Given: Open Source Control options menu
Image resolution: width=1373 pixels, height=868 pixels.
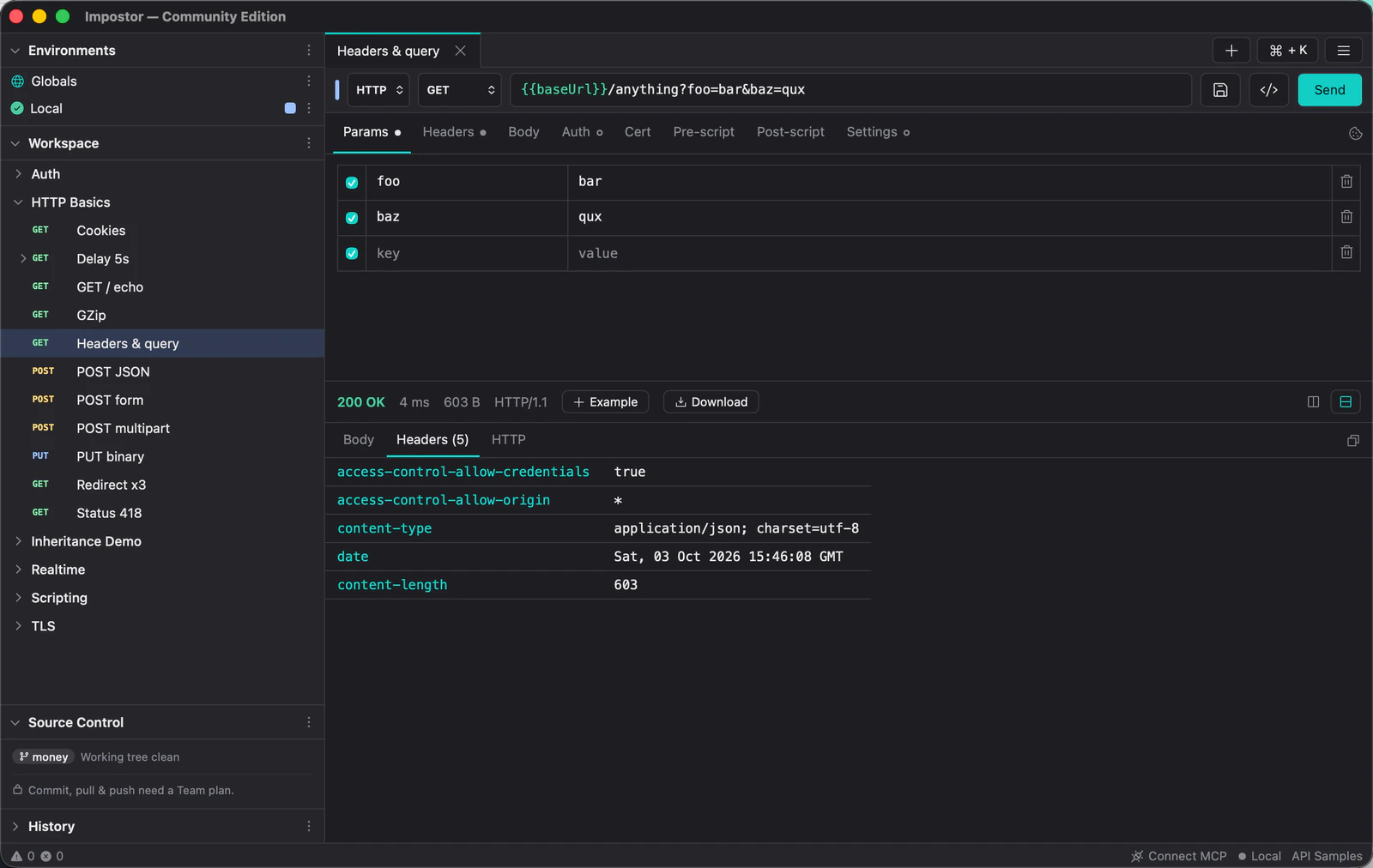Looking at the screenshot, I should [309, 722].
